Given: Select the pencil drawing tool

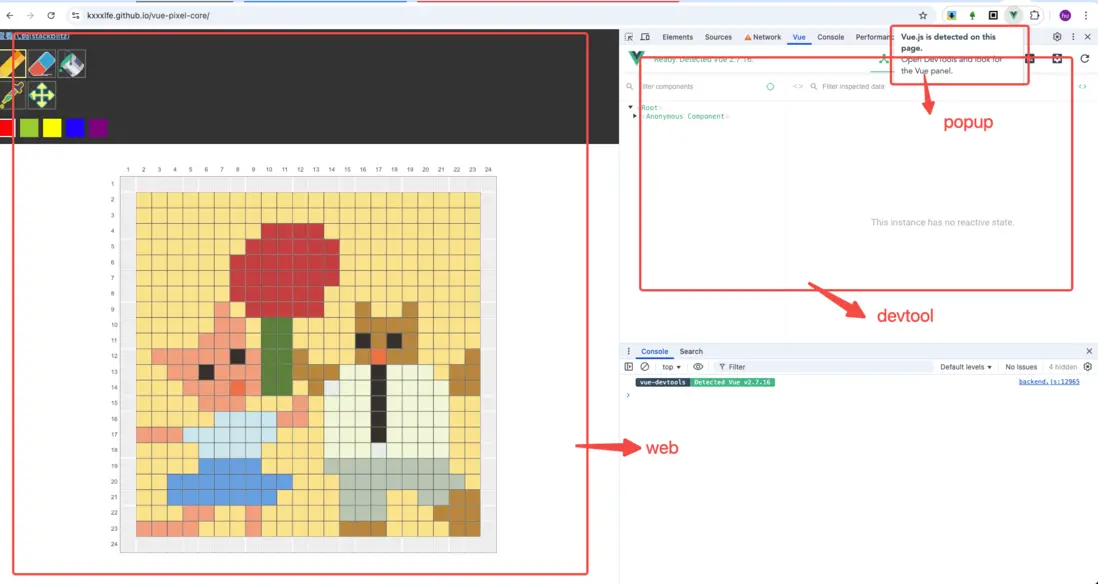Looking at the screenshot, I should (x=13, y=64).
